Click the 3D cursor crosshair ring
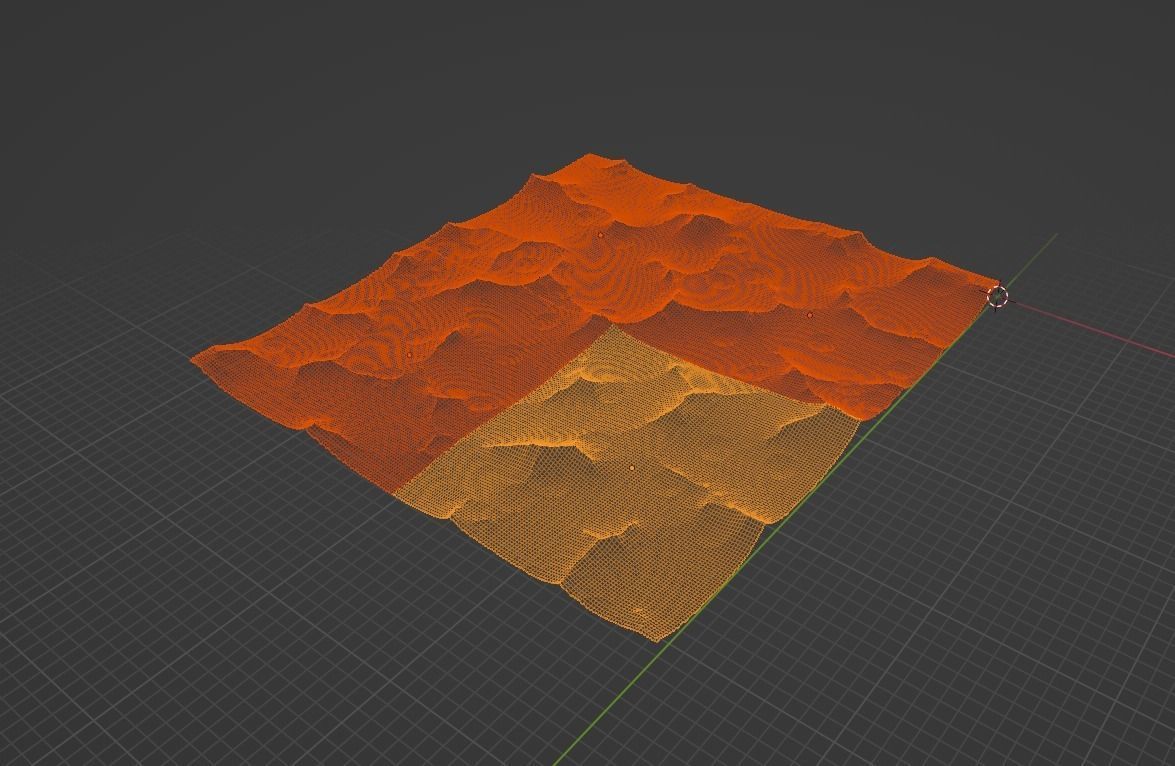The width and height of the screenshot is (1175, 766). (997, 297)
